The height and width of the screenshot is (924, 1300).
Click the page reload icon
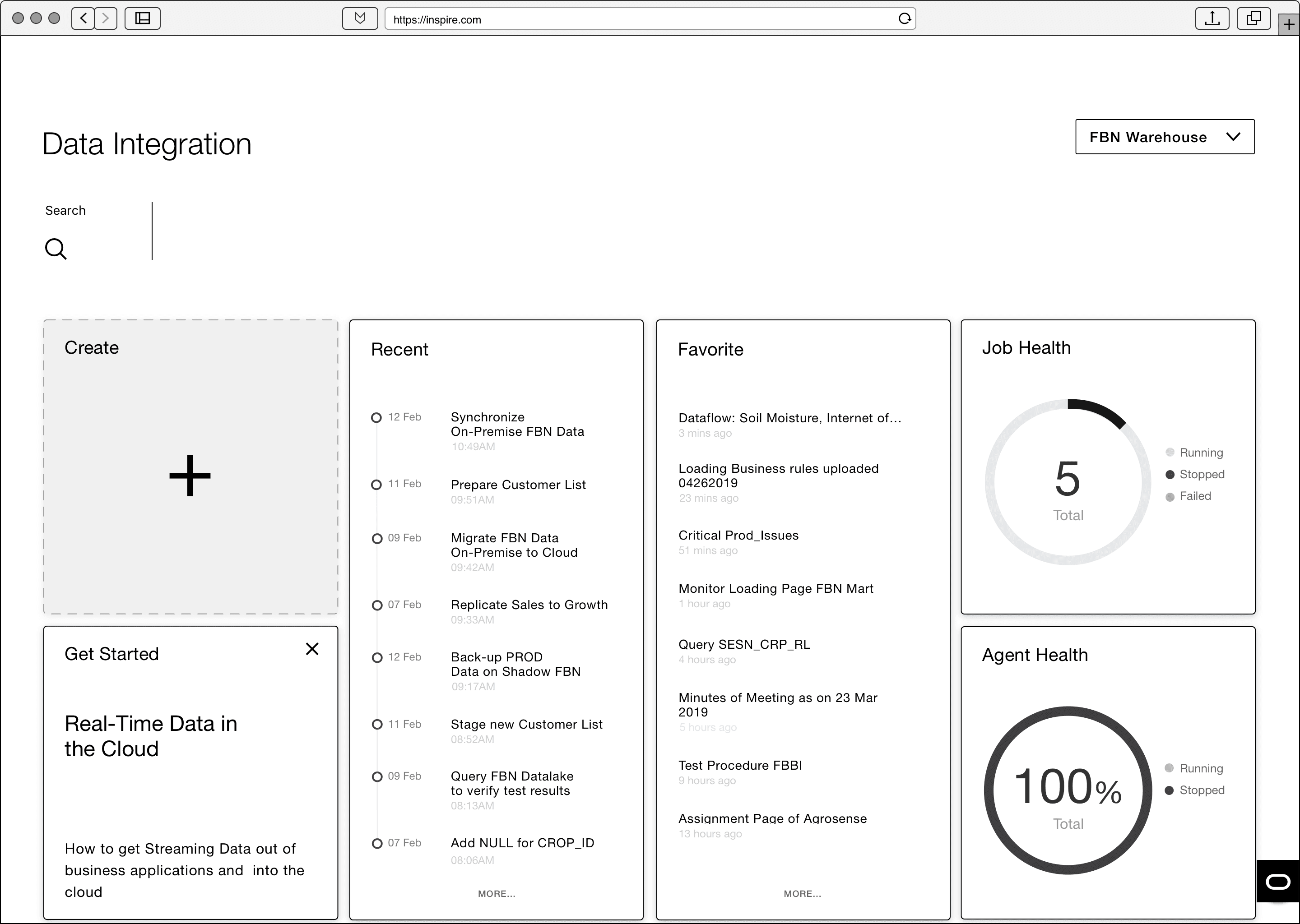(x=905, y=19)
